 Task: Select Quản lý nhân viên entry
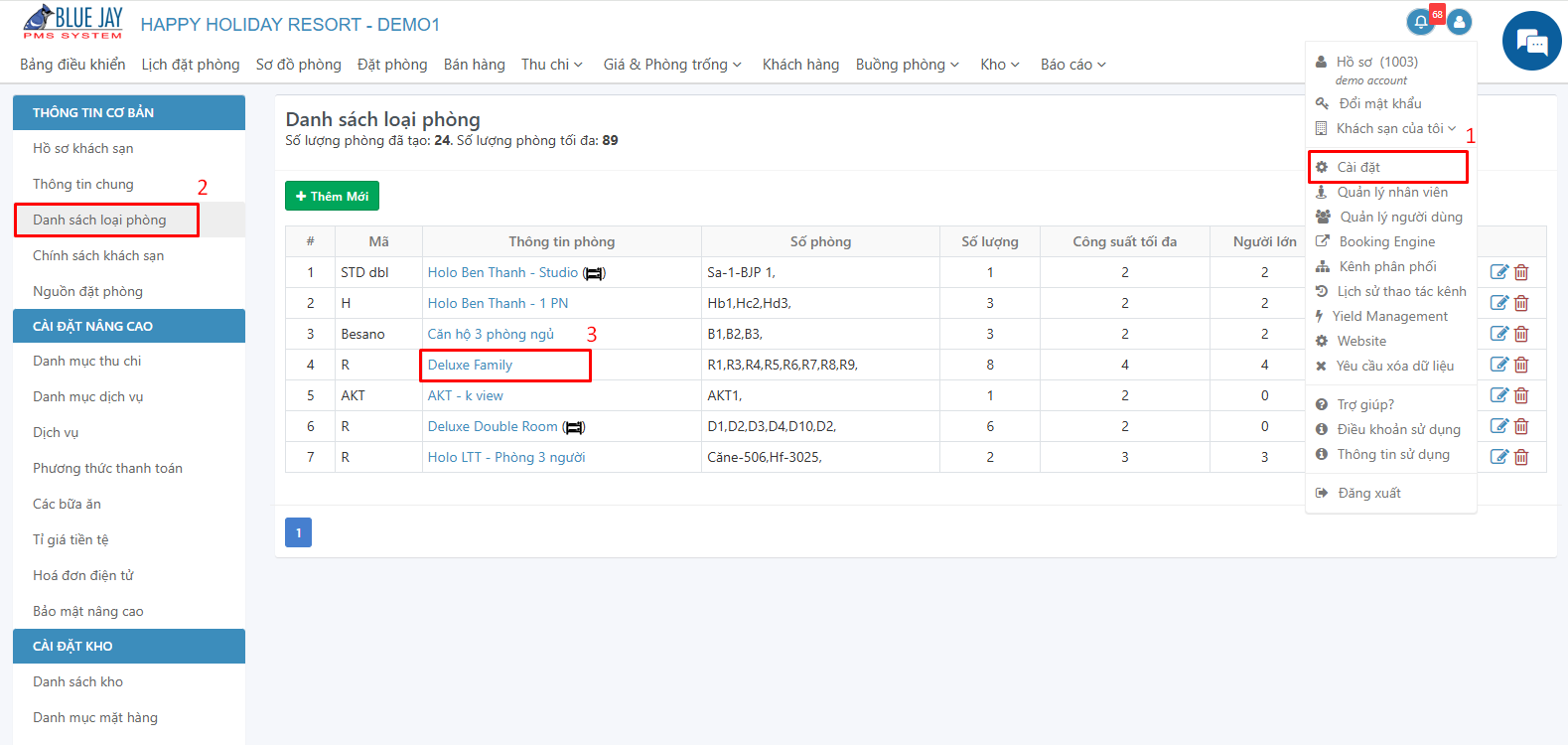click(1392, 192)
